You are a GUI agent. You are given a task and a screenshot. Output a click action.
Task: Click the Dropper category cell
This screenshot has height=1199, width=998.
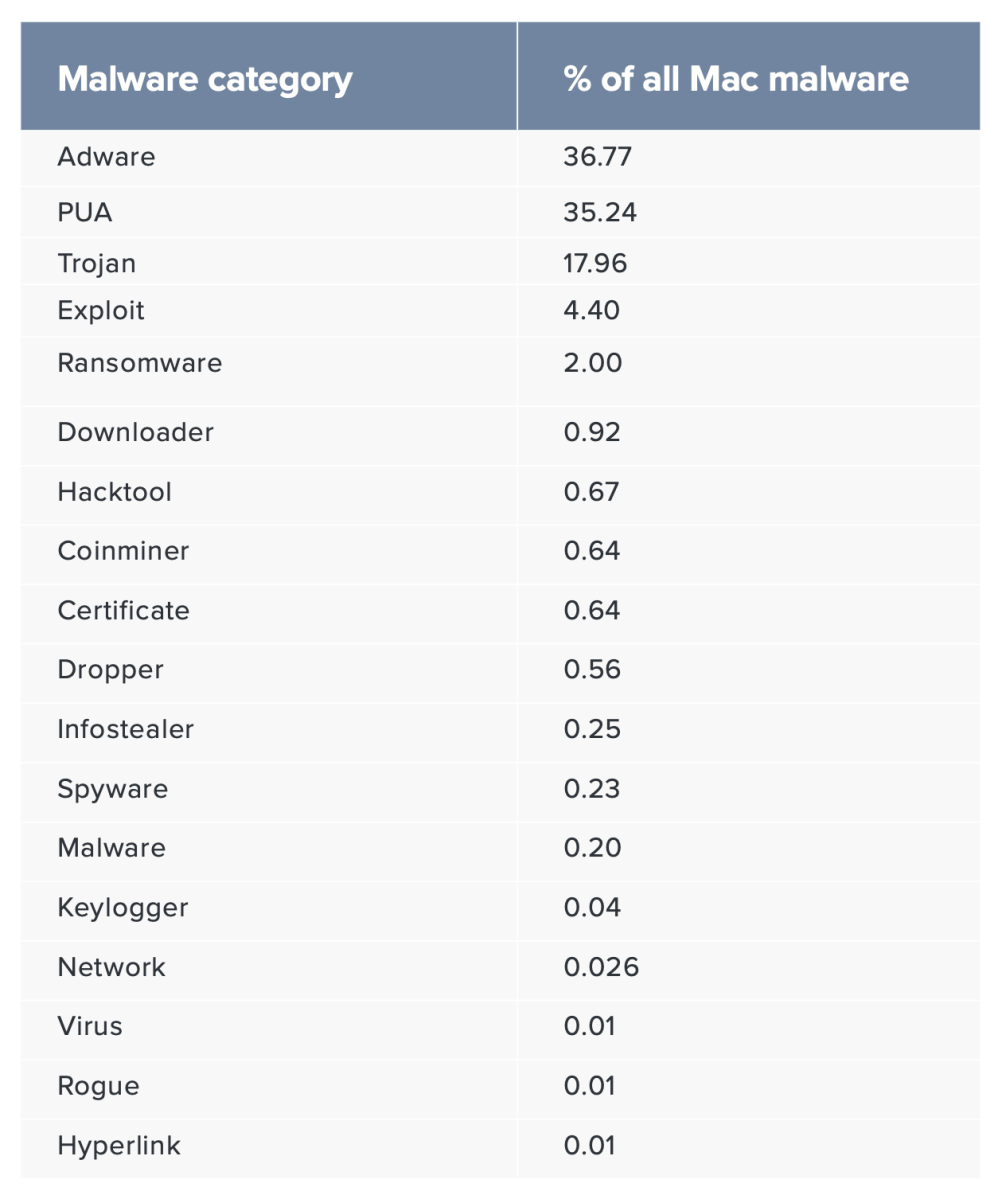click(110, 670)
